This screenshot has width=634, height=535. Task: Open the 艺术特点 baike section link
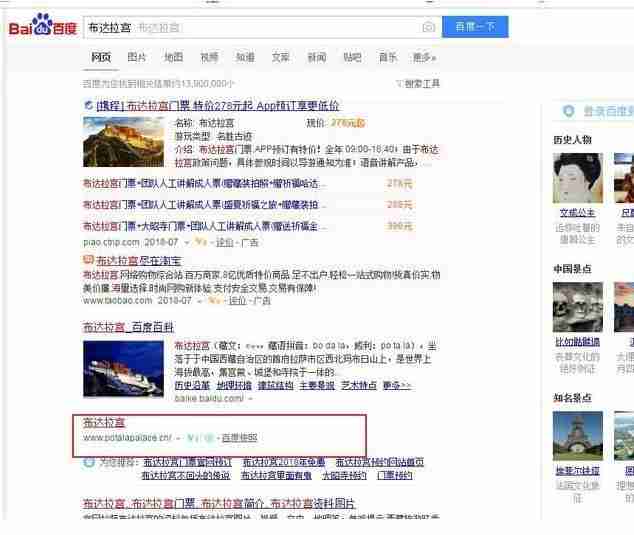coord(359,385)
